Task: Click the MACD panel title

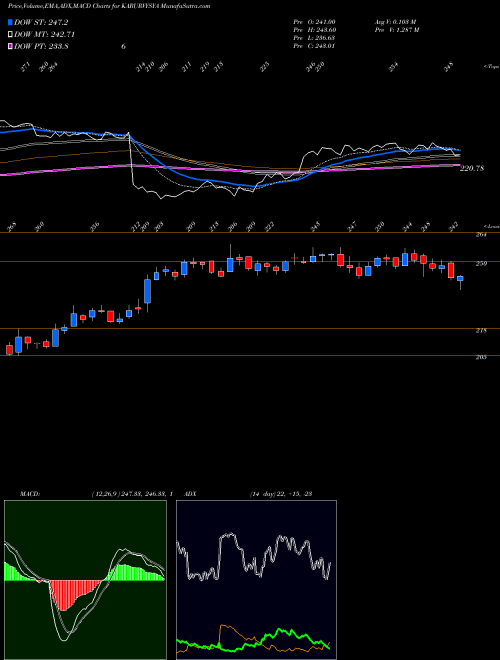Action: (x=29, y=494)
